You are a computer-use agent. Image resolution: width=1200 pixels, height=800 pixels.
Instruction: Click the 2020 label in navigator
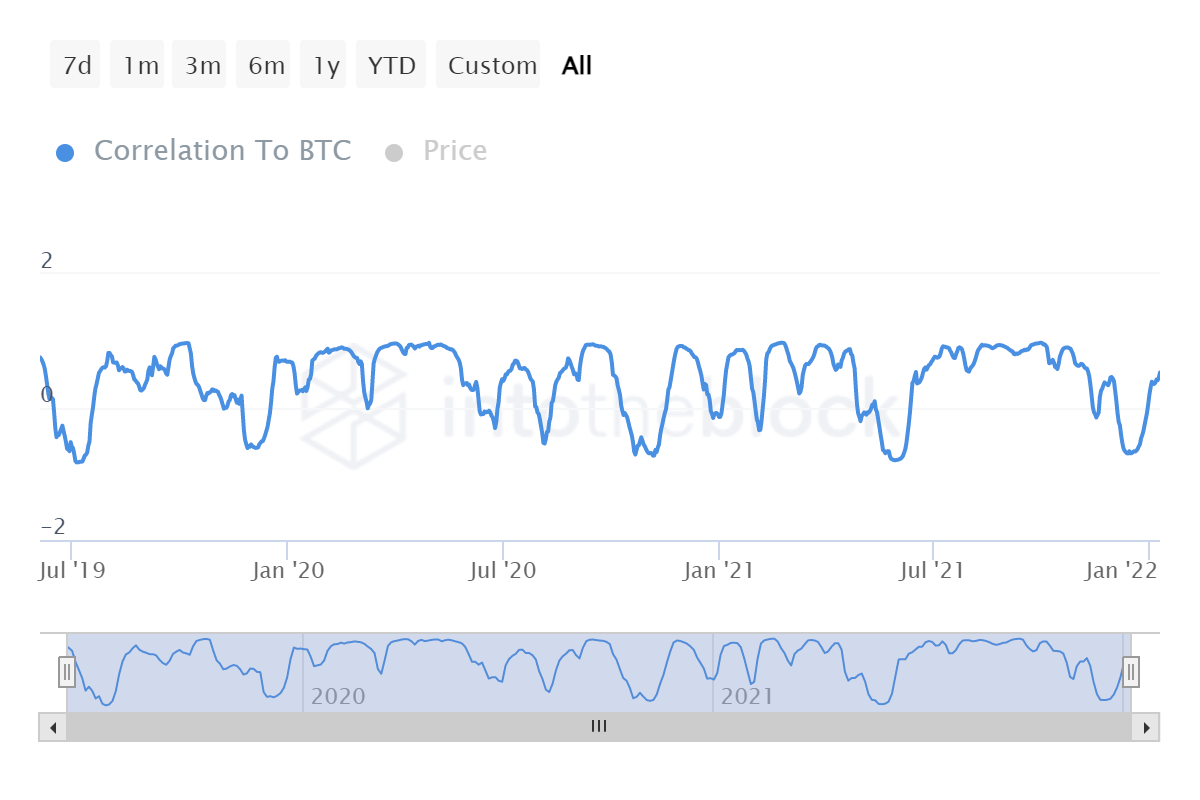tap(338, 696)
